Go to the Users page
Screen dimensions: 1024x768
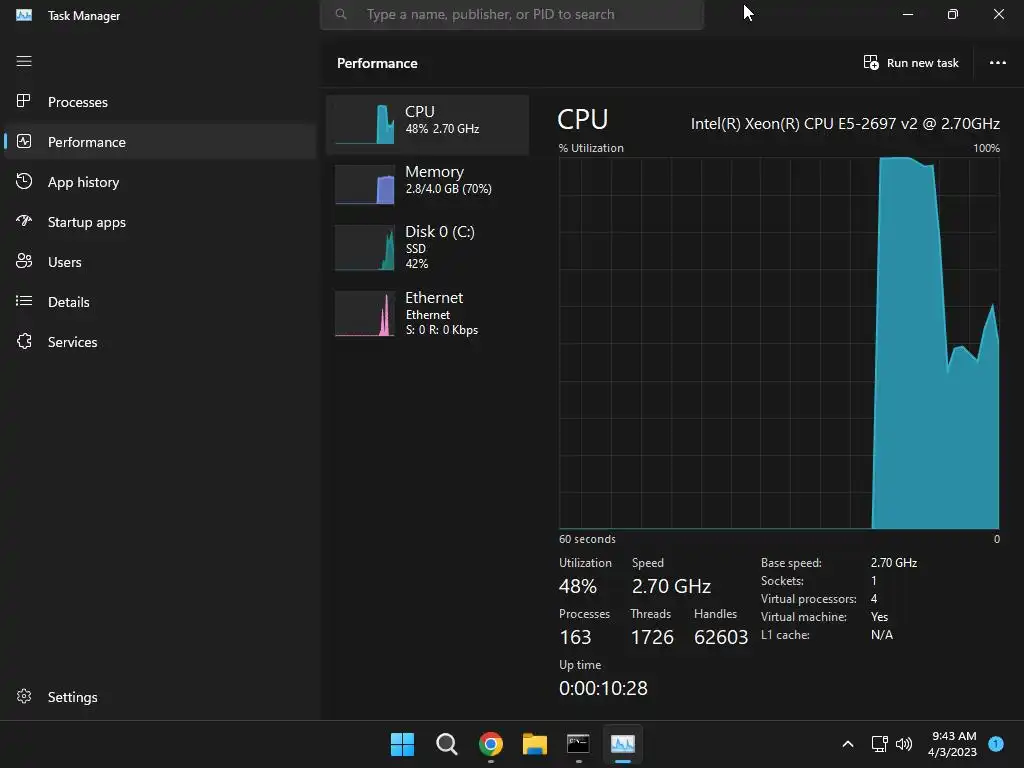(160, 262)
